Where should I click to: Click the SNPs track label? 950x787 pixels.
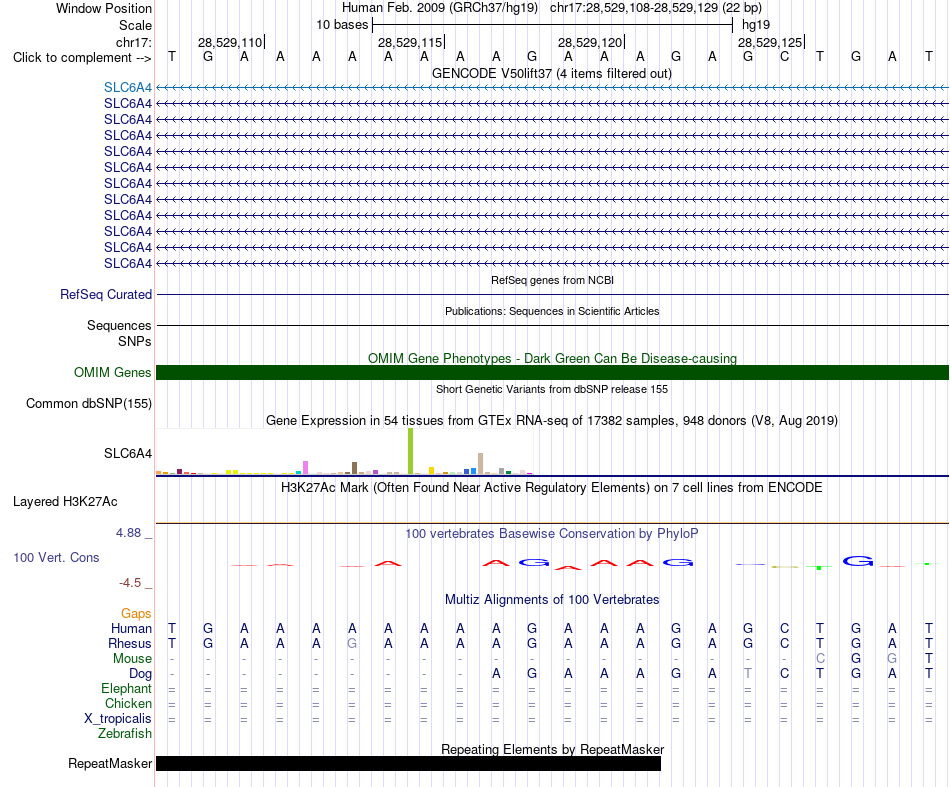135,341
